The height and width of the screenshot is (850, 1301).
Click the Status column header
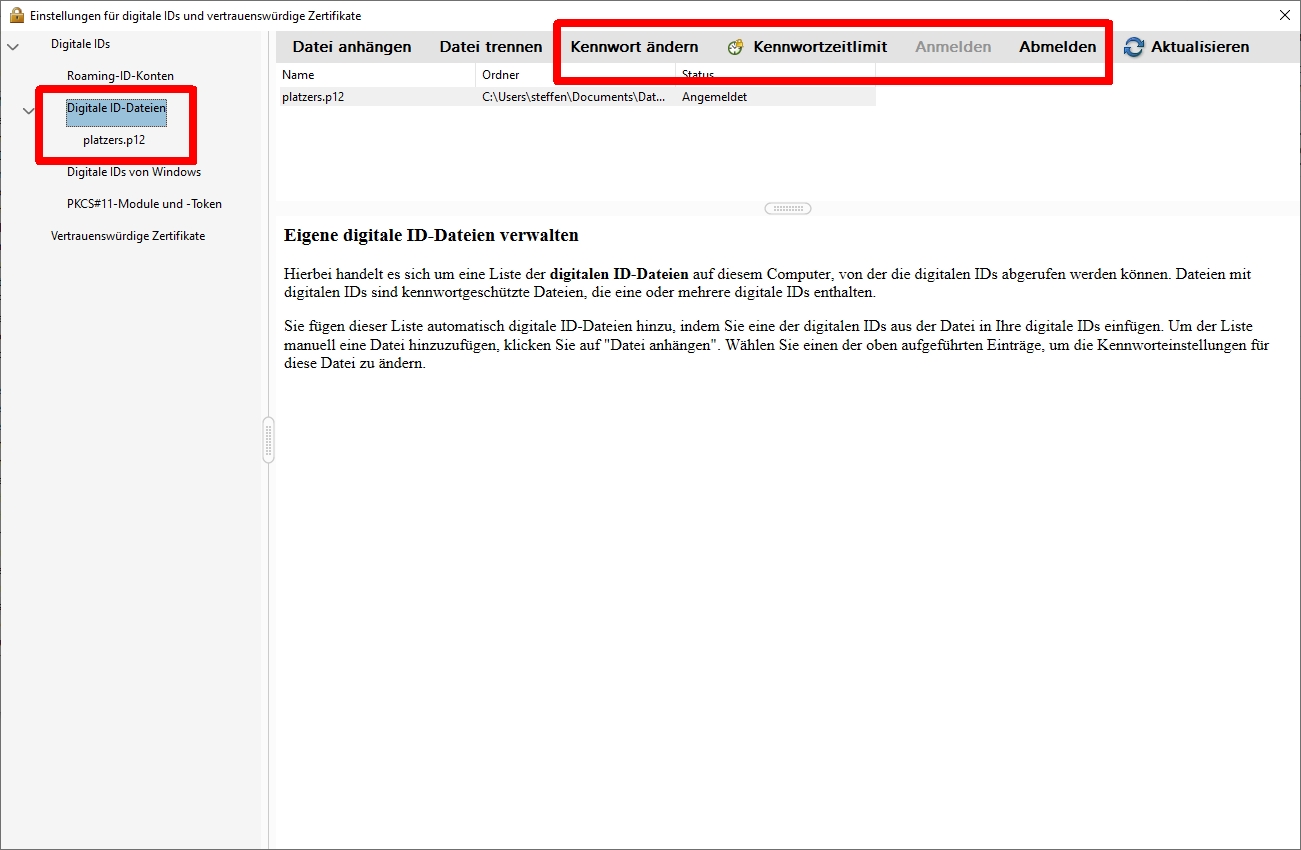coord(775,75)
